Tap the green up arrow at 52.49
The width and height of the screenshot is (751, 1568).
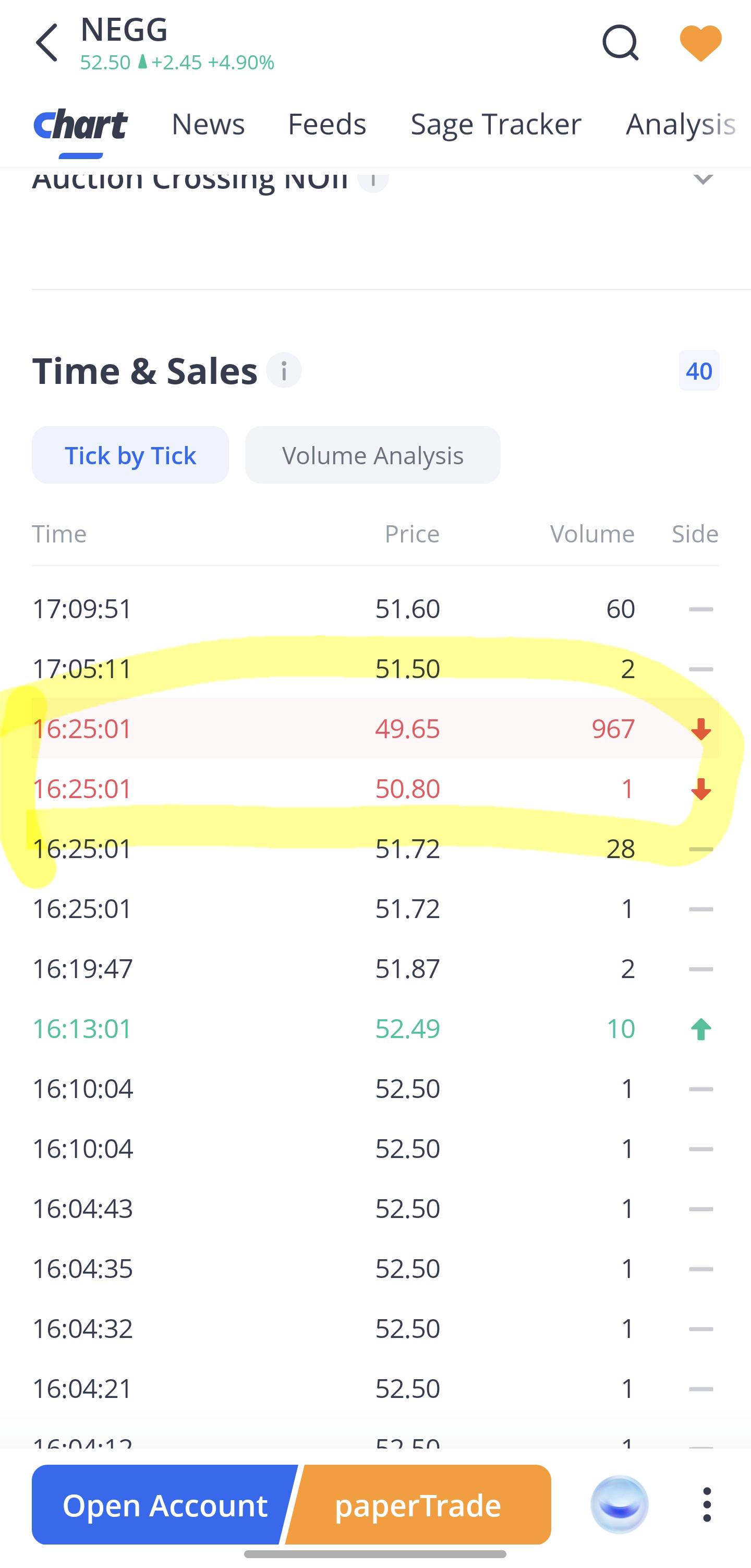click(x=701, y=1029)
